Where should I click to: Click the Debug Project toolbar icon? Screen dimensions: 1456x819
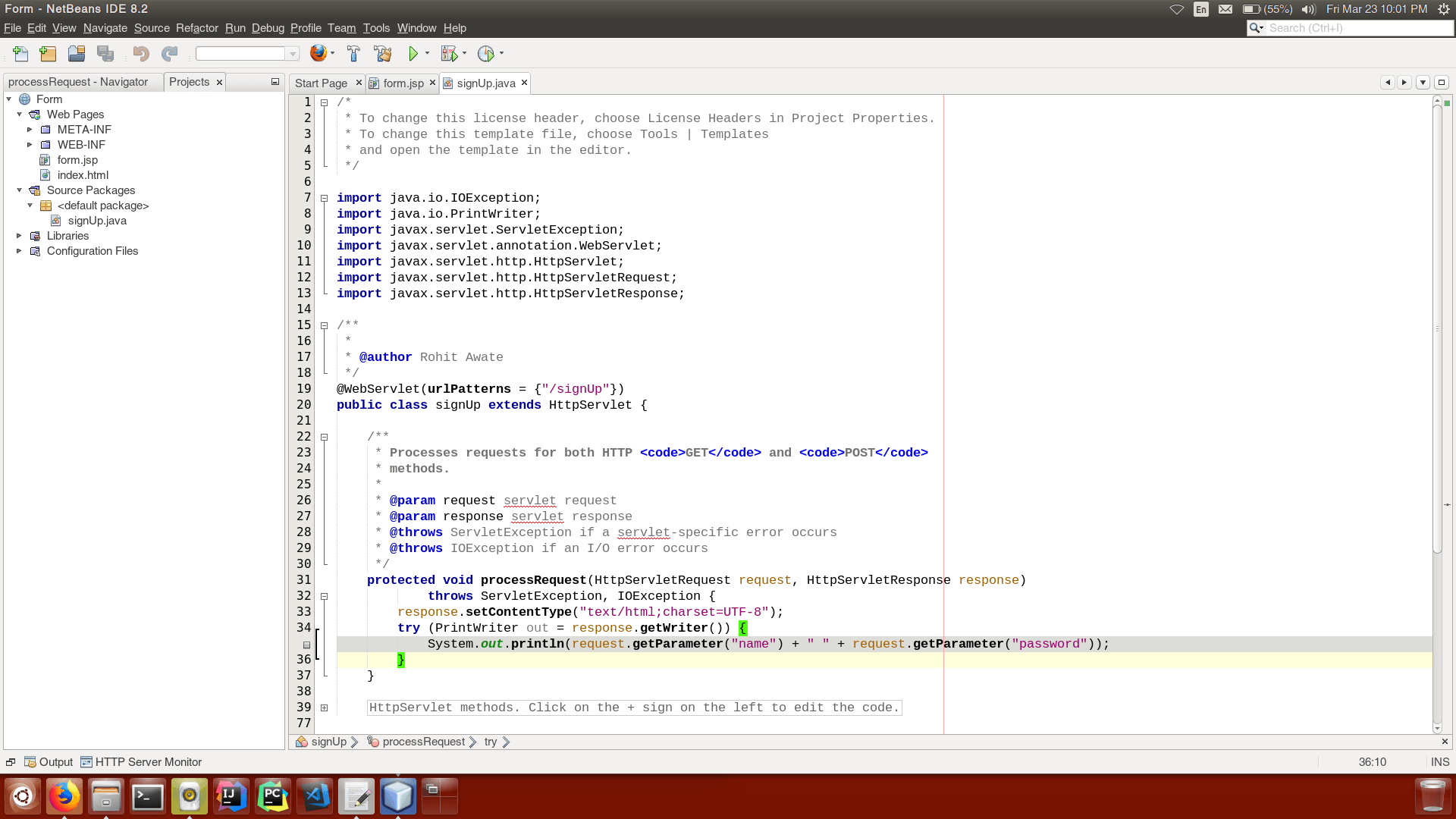[x=450, y=54]
